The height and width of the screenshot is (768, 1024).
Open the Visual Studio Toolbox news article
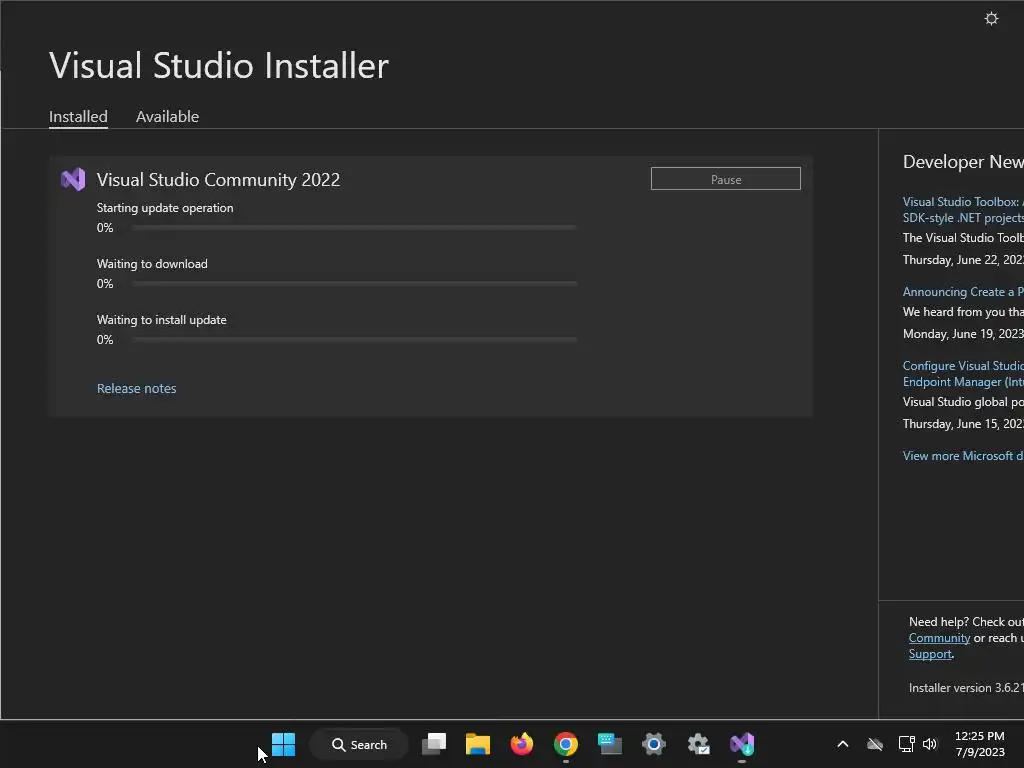pyautogui.click(x=963, y=210)
